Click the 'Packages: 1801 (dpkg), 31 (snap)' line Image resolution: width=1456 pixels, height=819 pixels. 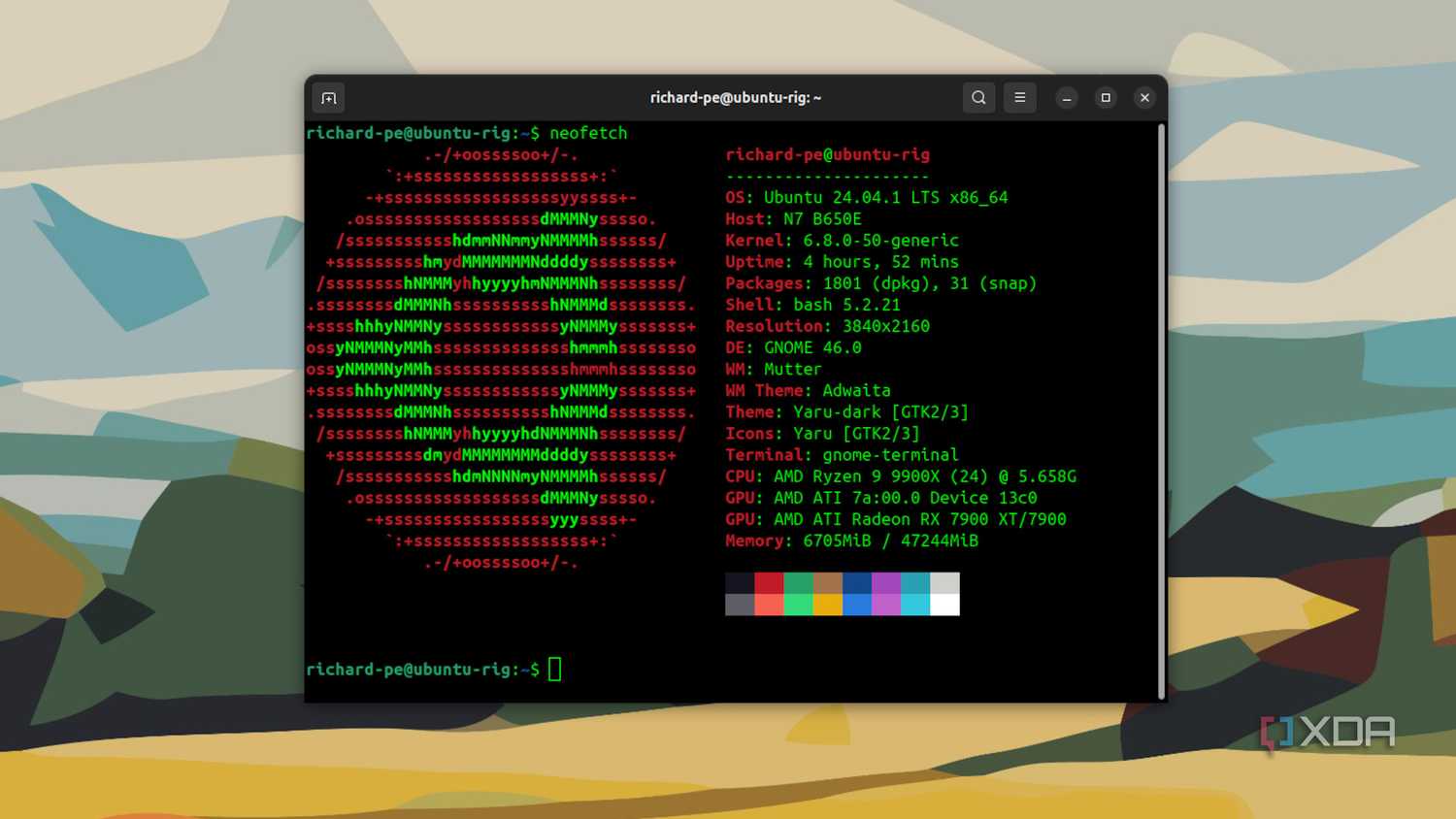pyautogui.click(x=880, y=283)
